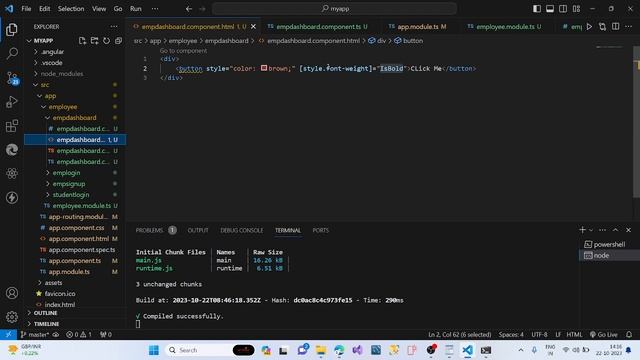Screen dimensions: 640x360
Task: Click Windows taskbar Search box
Action: coord(211,350)
